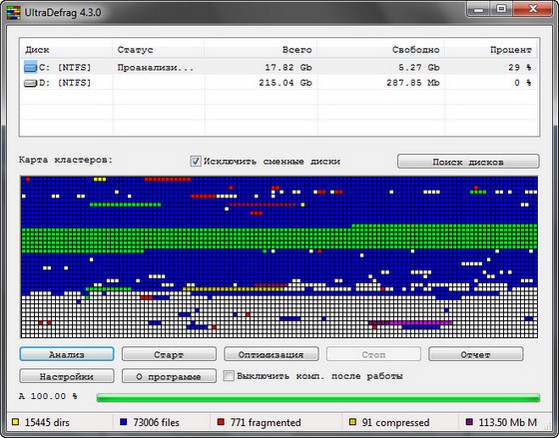Open the "Отчет" report button
Image resolution: width=559 pixels, height=438 pixels.
coord(476,354)
